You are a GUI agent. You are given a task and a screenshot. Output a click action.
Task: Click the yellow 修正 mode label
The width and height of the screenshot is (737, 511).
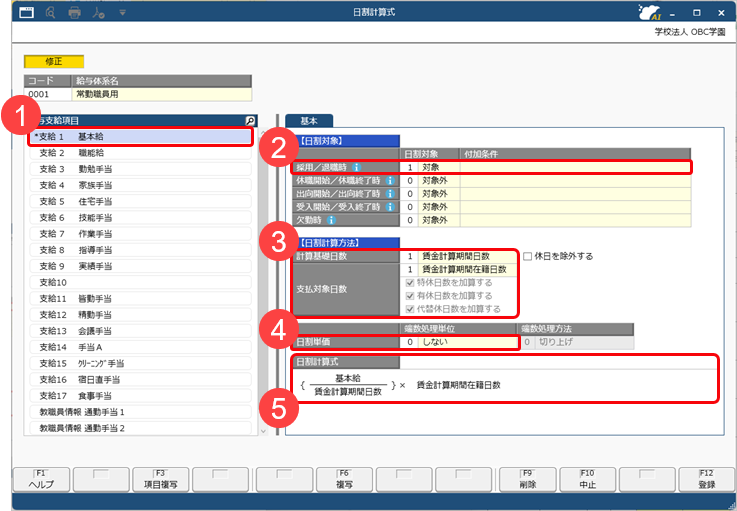tap(54, 62)
